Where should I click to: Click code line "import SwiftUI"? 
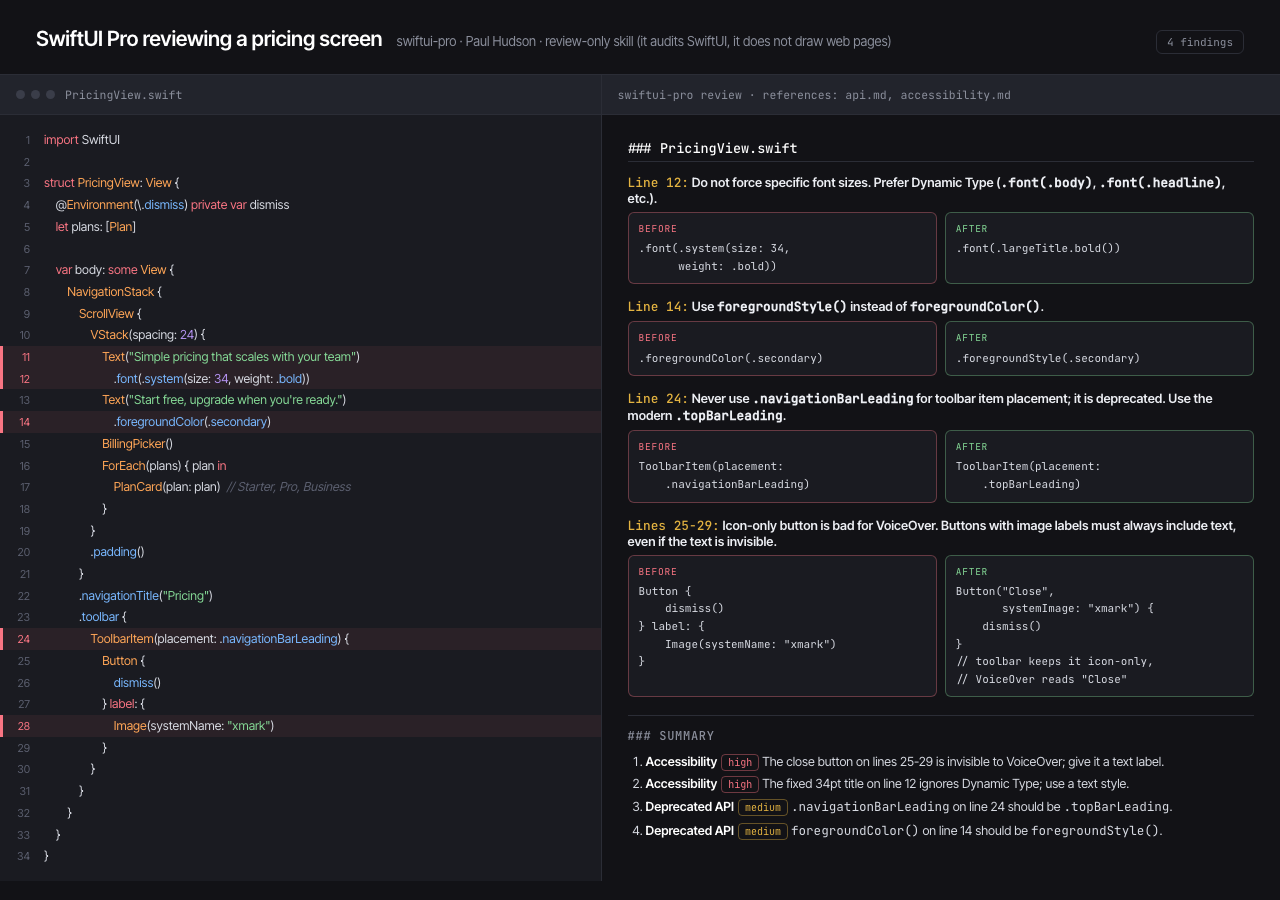[x=82, y=140]
